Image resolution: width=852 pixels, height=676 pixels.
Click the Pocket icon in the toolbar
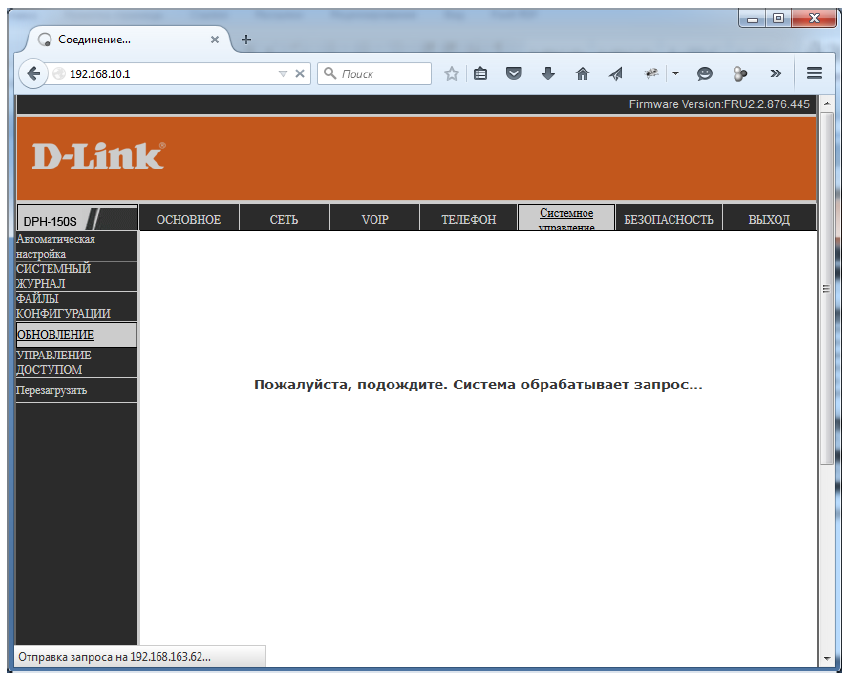click(514, 74)
